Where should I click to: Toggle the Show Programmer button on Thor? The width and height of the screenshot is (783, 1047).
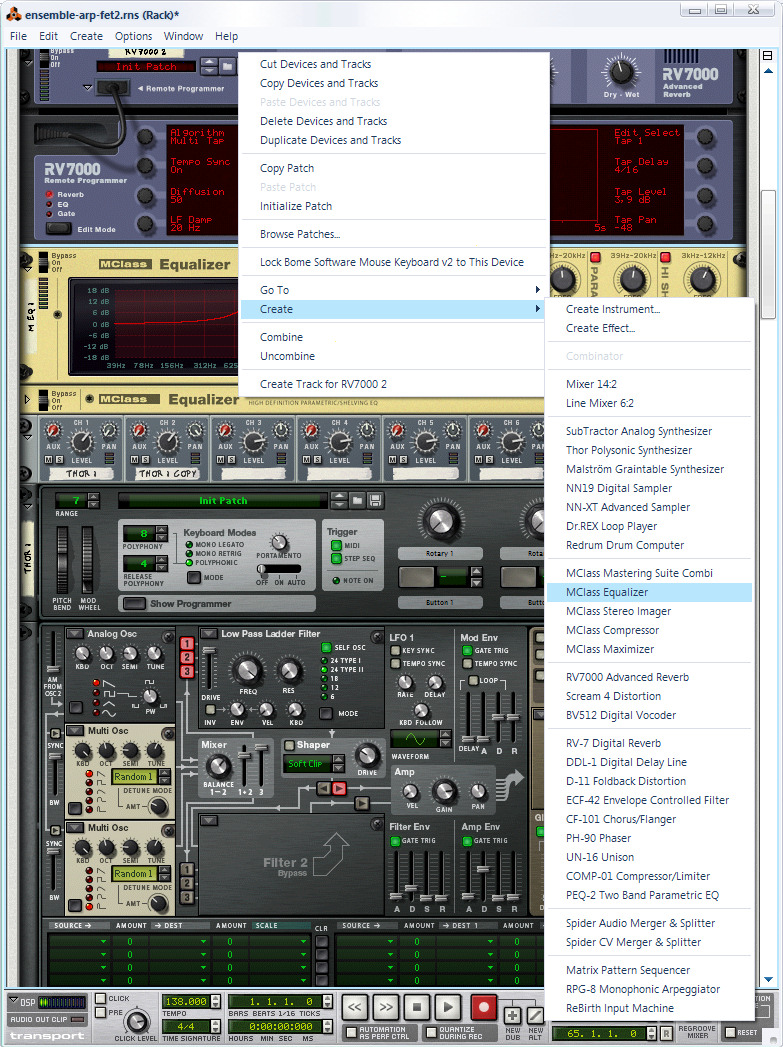(x=134, y=604)
